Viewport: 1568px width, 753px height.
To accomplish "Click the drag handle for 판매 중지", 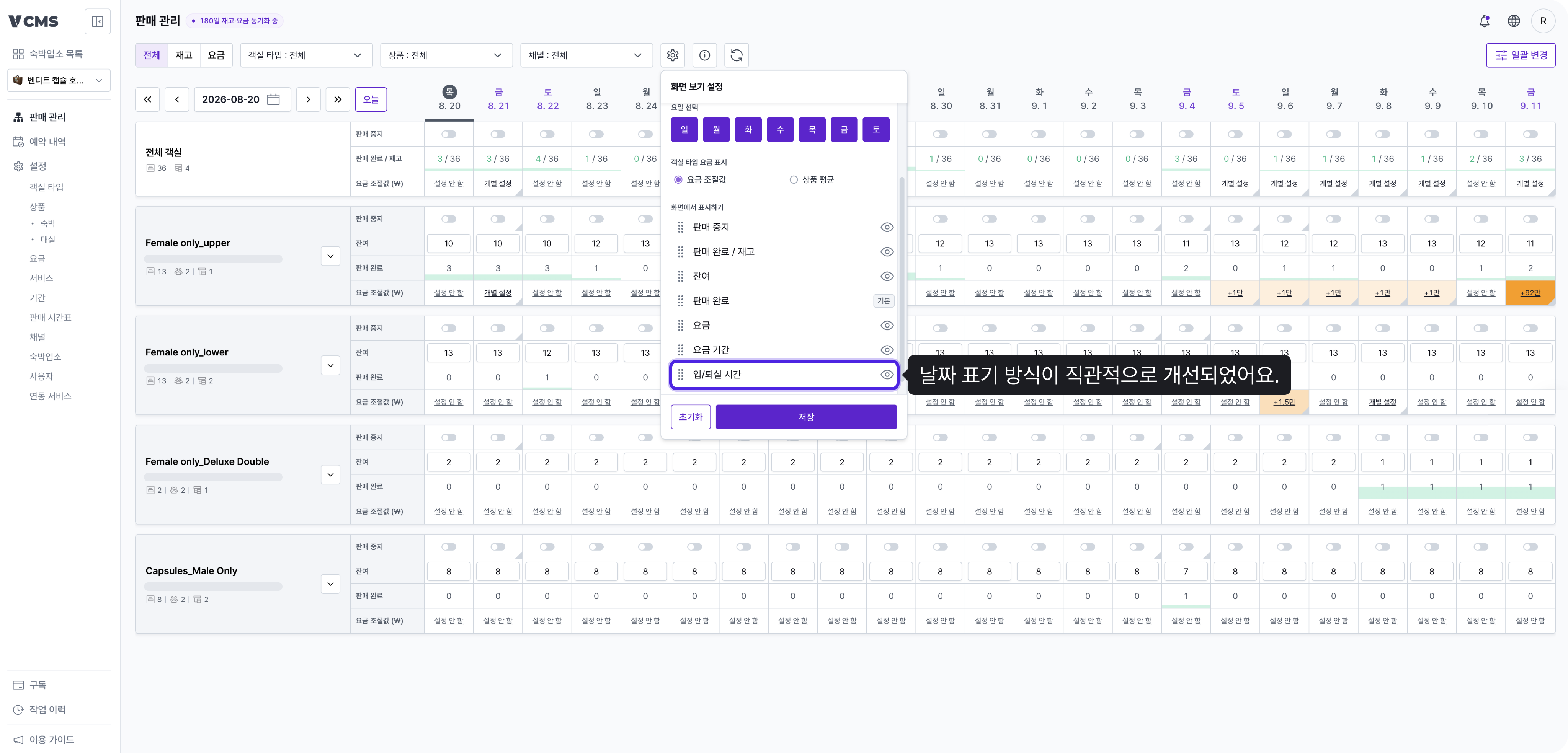I will click(681, 227).
